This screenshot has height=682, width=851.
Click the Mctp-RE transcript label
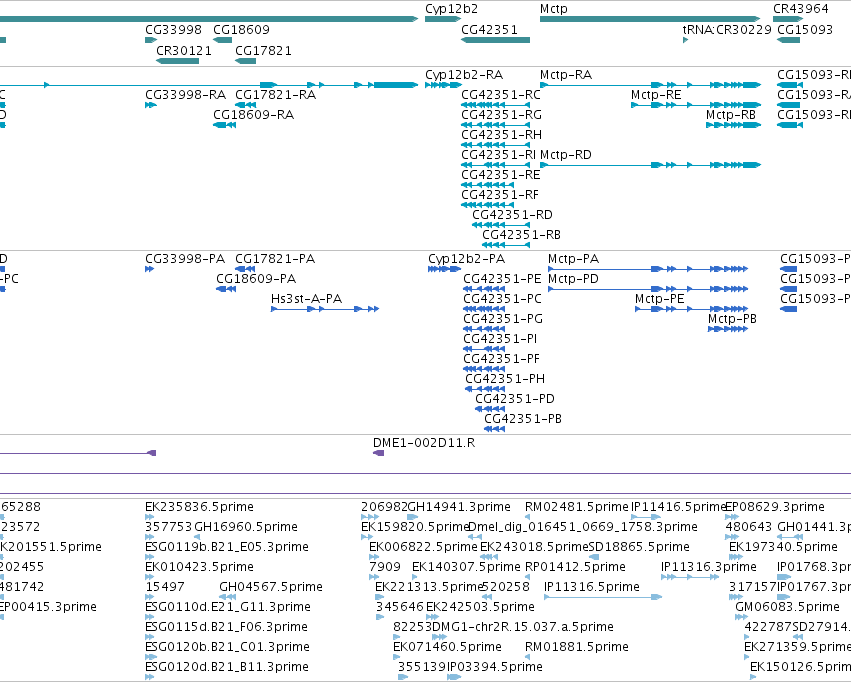click(x=656, y=95)
